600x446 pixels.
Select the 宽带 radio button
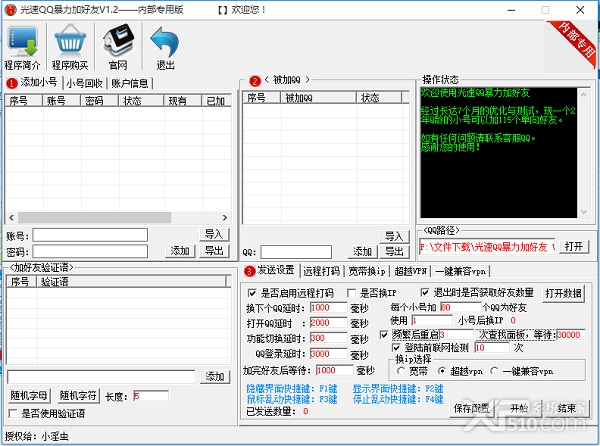[x=401, y=371]
